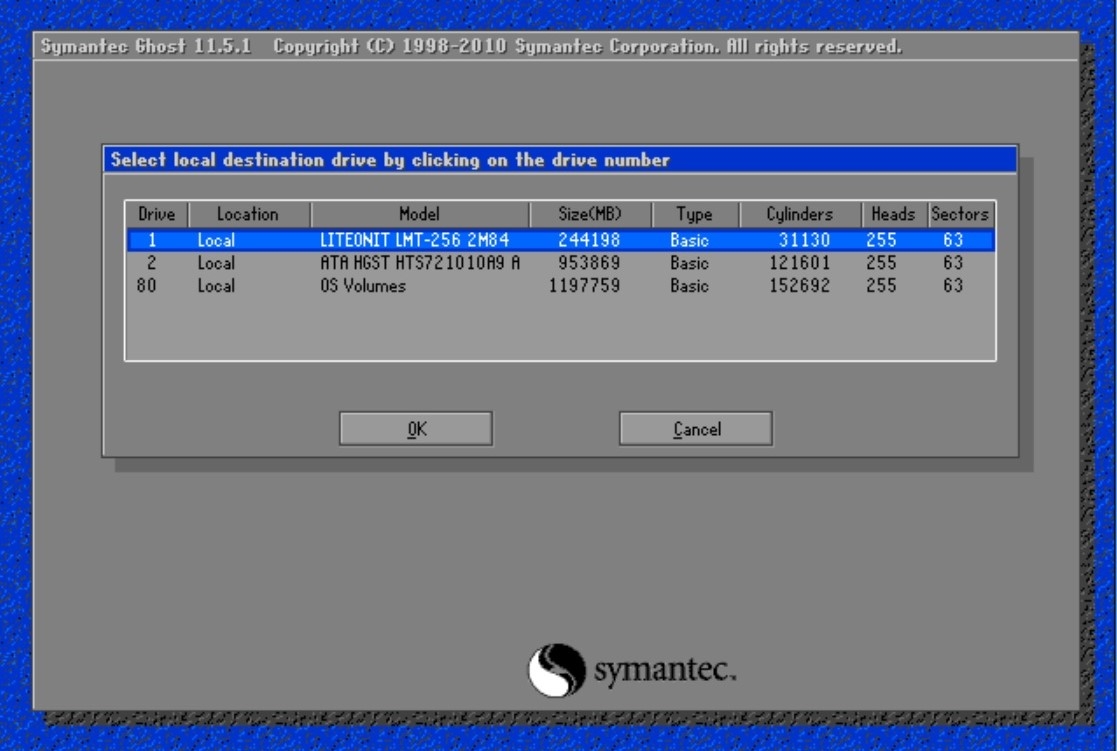
Task: Click the Size(MB) column header
Action: (589, 214)
